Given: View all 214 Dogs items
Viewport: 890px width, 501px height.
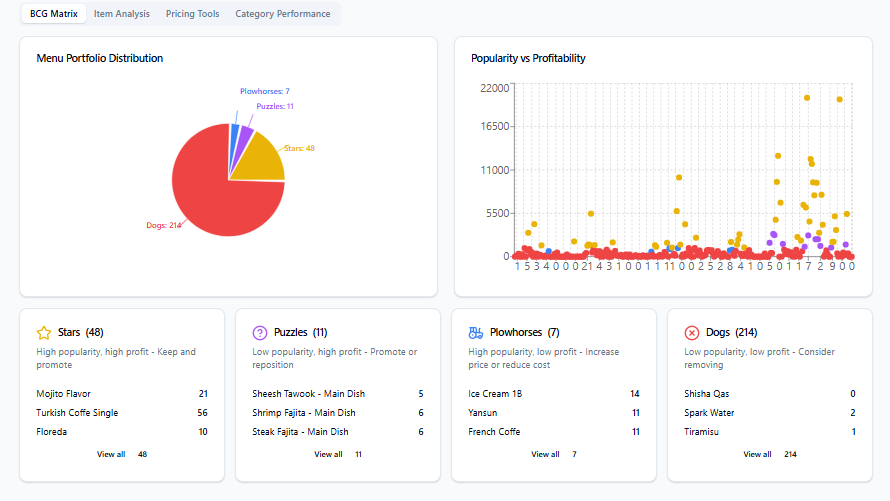Looking at the screenshot, I should (x=770, y=454).
